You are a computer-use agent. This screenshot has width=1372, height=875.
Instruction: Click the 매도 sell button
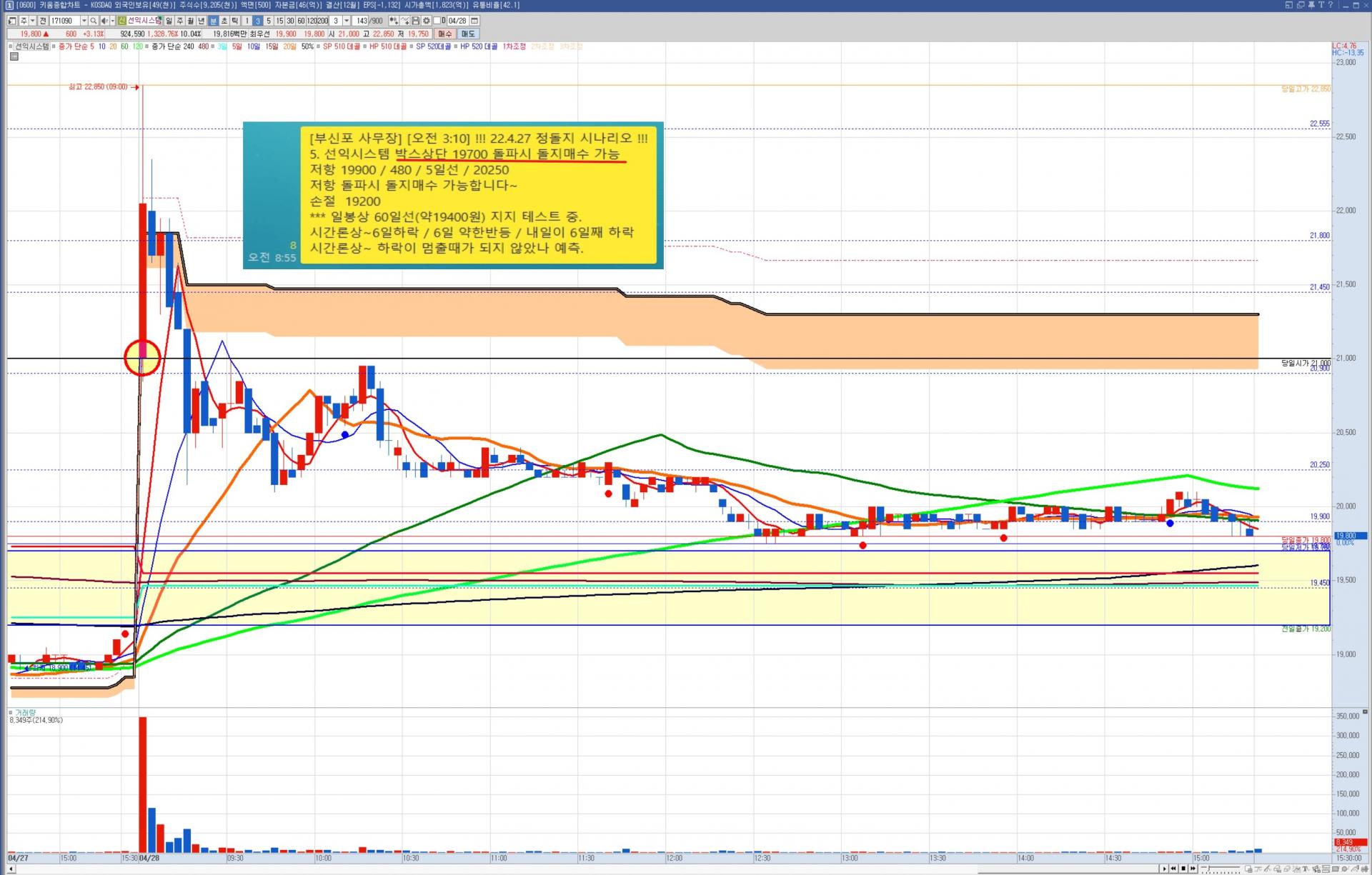[x=468, y=34]
